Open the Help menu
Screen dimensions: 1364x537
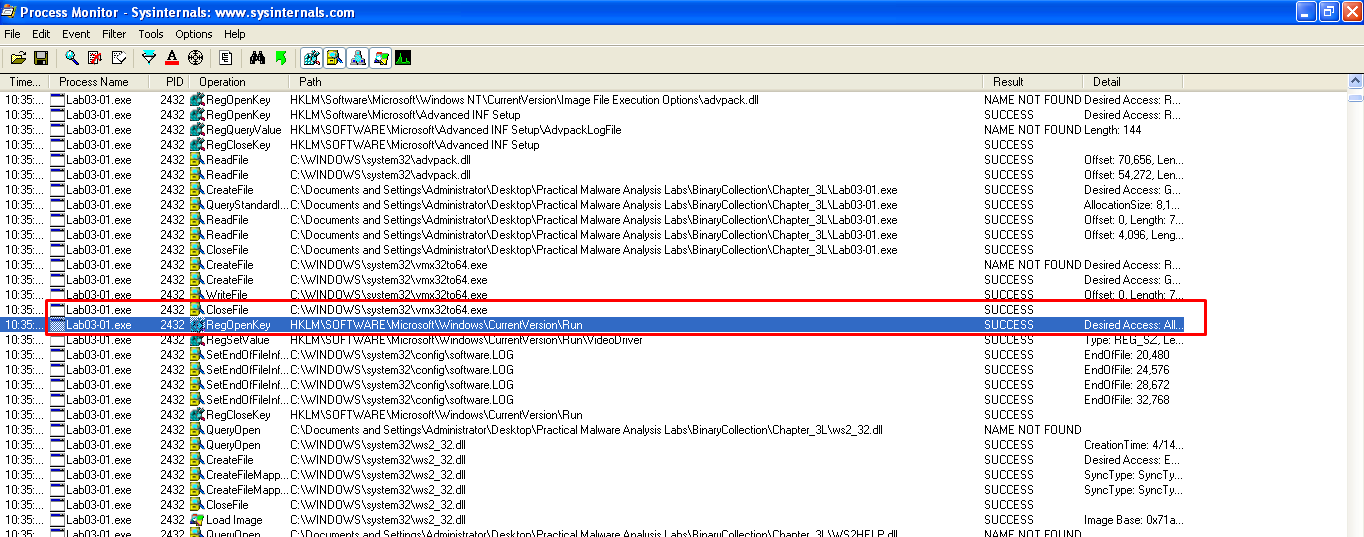pos(235,34)
